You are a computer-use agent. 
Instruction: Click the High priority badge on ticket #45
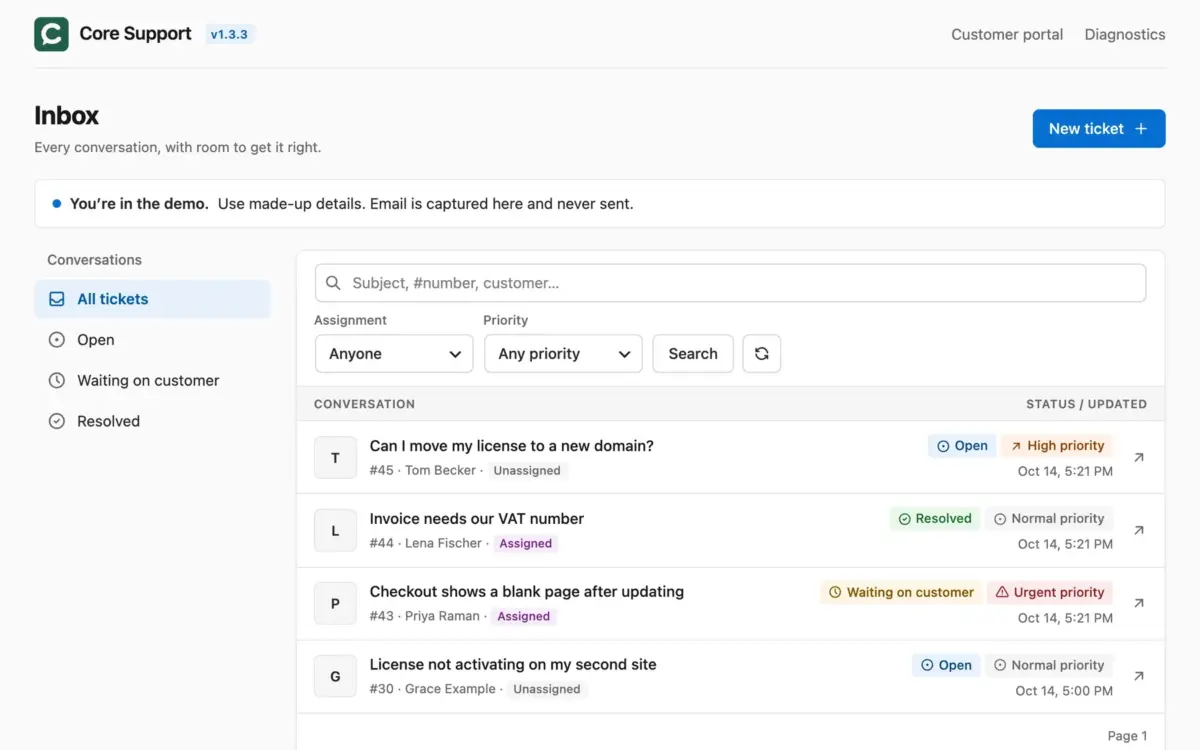(x=1057, y=446)
